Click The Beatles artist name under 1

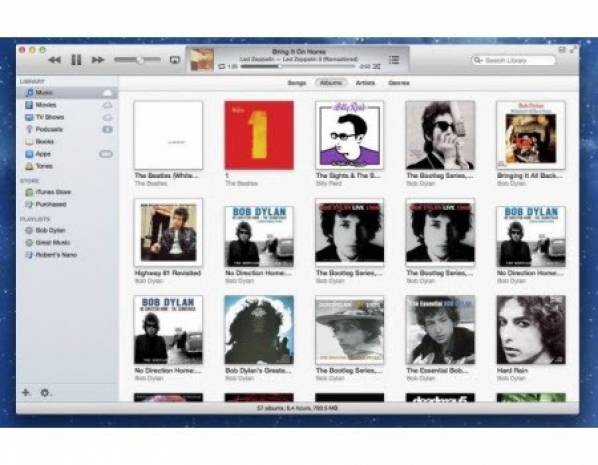[x=241, y=183]
